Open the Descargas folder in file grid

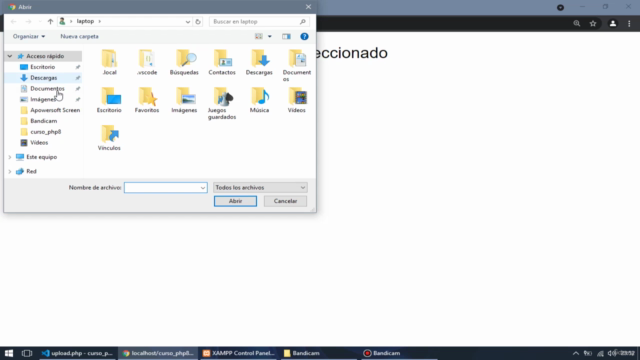(x=259, y=62)
